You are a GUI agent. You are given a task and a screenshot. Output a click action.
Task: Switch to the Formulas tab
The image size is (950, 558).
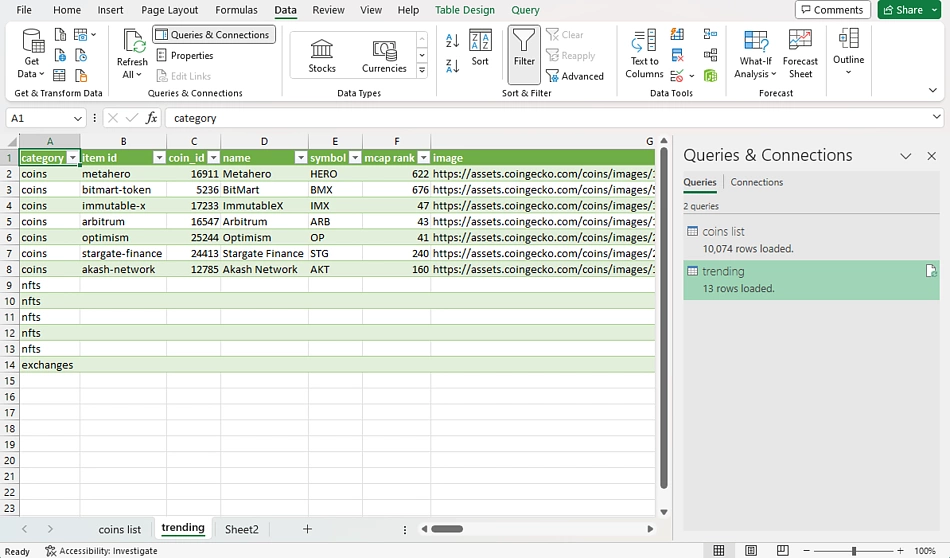coord(236,10)
